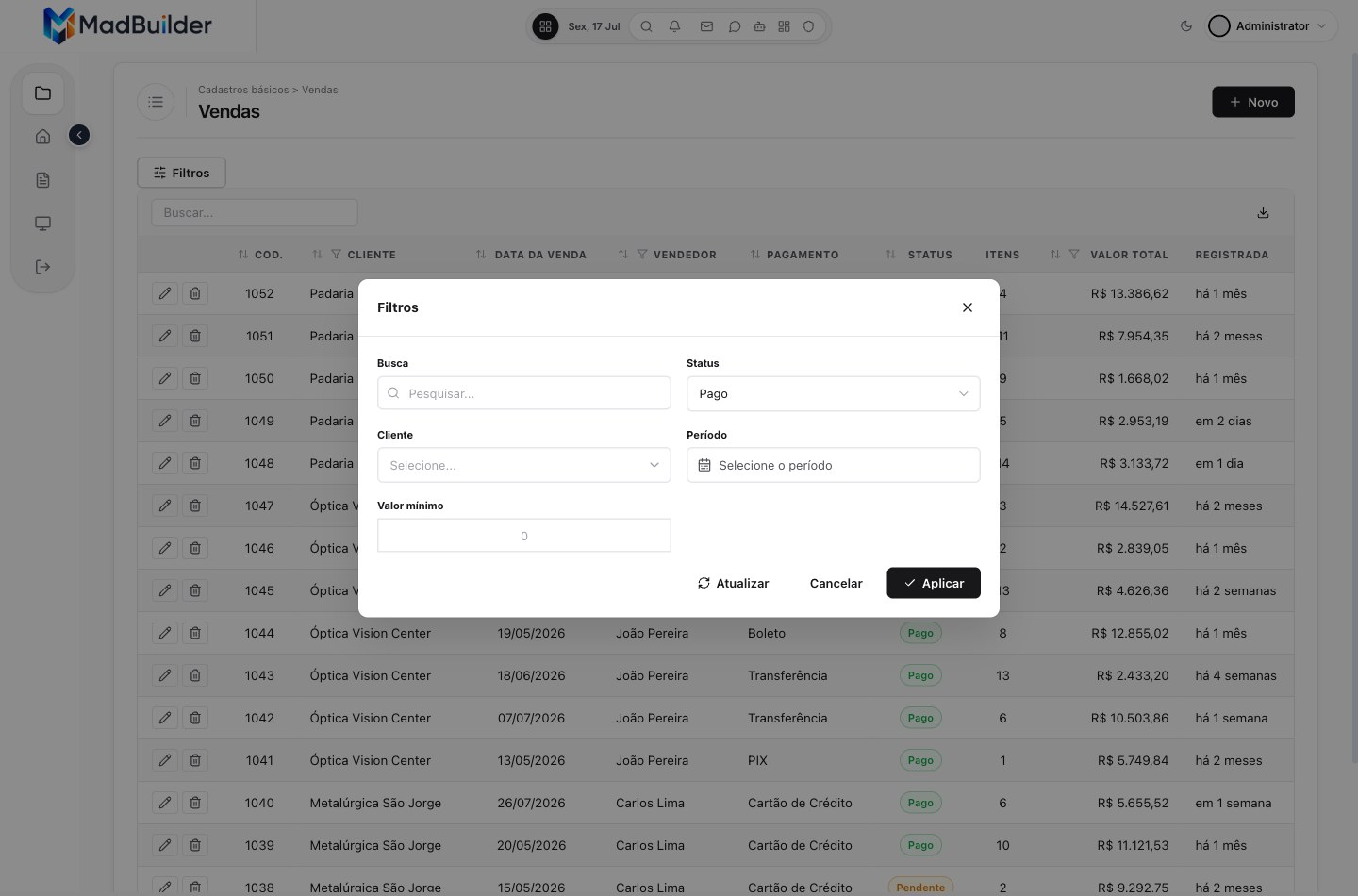The width and height of the screenshot is (1358, 896).
Task: Open the chat bubble icon
Action: pyautogui.click(x=735, y=26)
